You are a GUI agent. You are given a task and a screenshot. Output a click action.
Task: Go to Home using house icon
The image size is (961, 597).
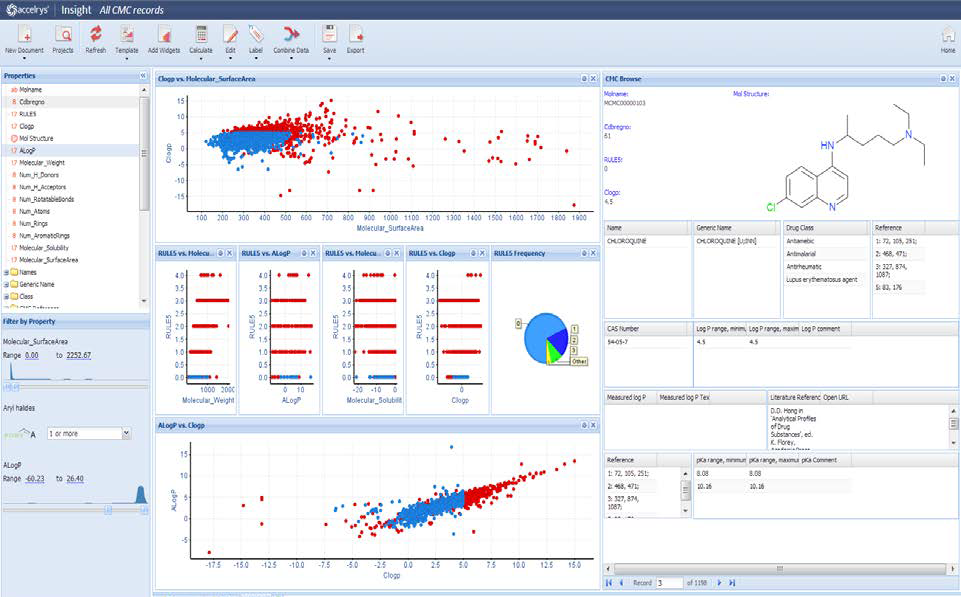coord(948,34)
